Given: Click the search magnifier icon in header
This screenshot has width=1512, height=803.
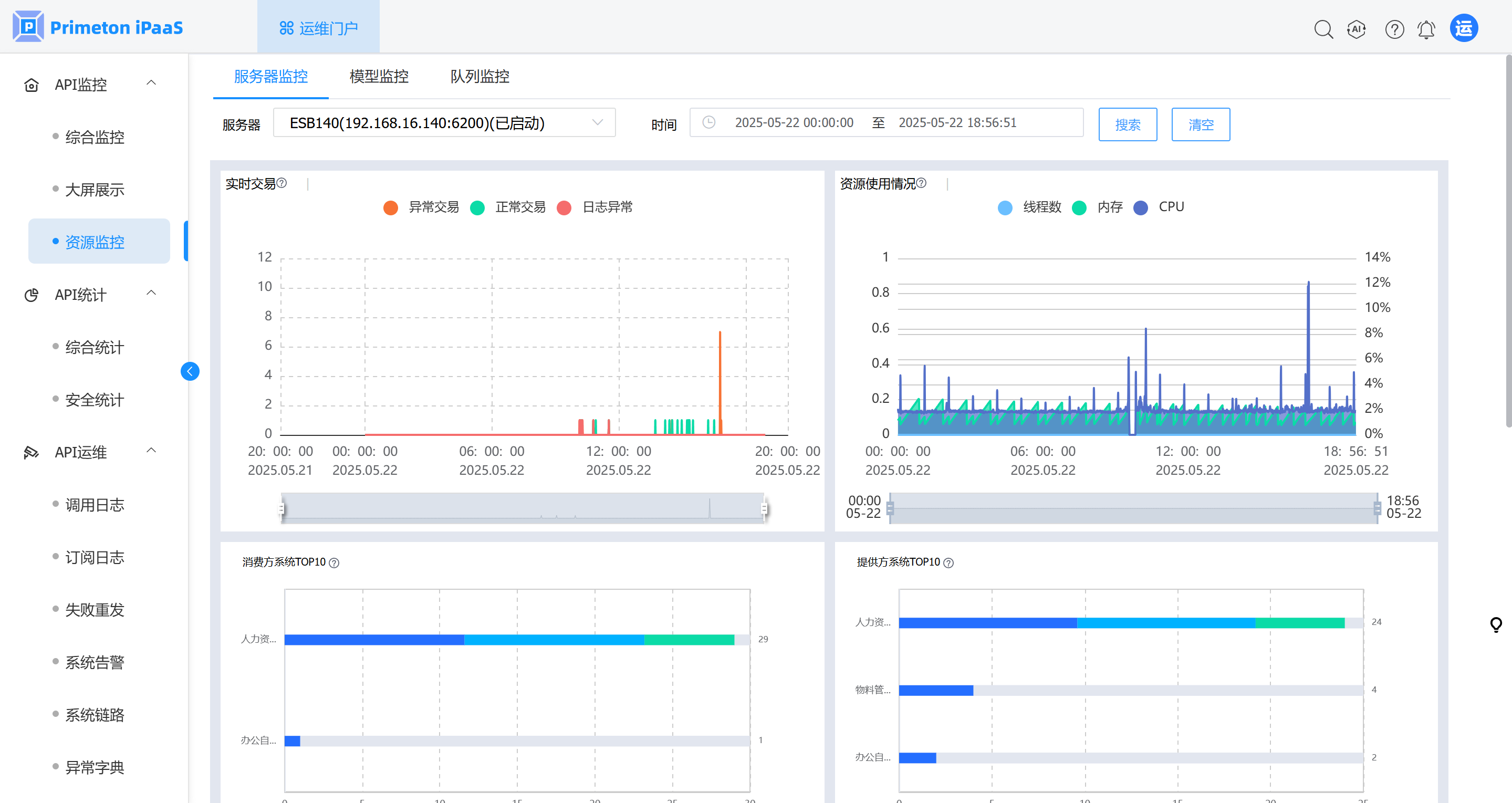Looking at the screenshot, I should click(1323, 29).
